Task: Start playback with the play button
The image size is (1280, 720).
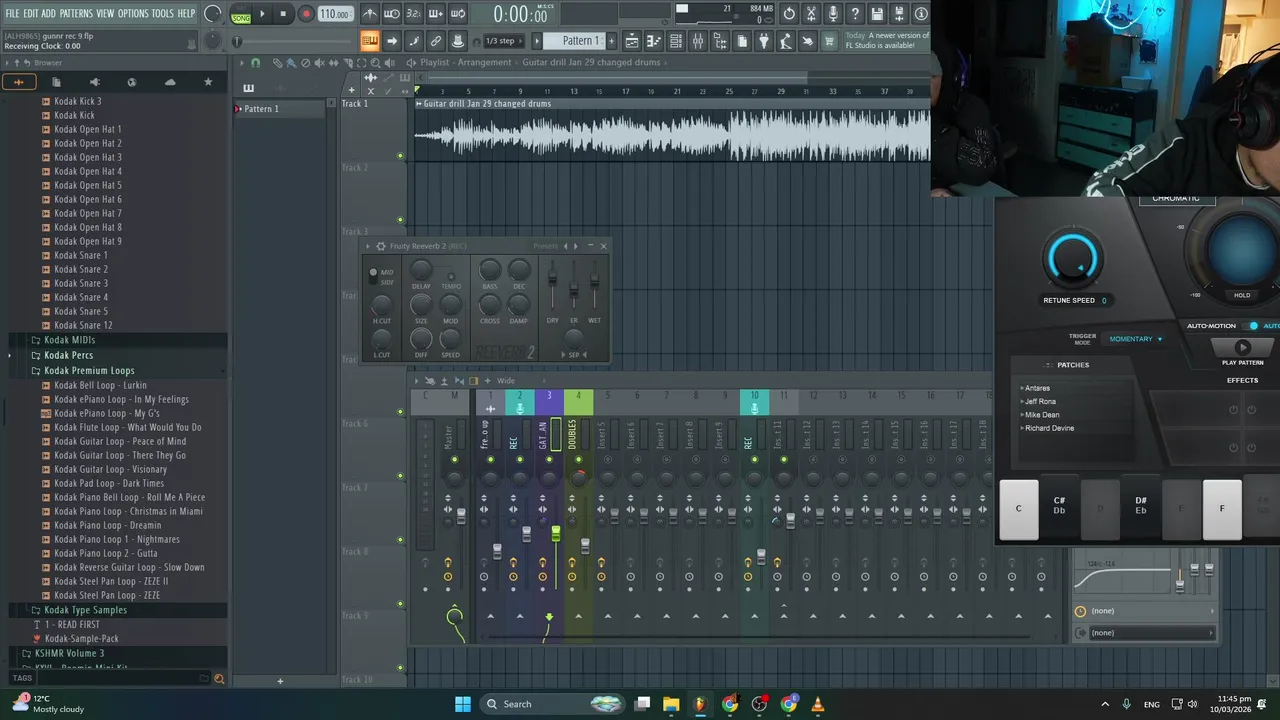Action: [x=263, y=14]
